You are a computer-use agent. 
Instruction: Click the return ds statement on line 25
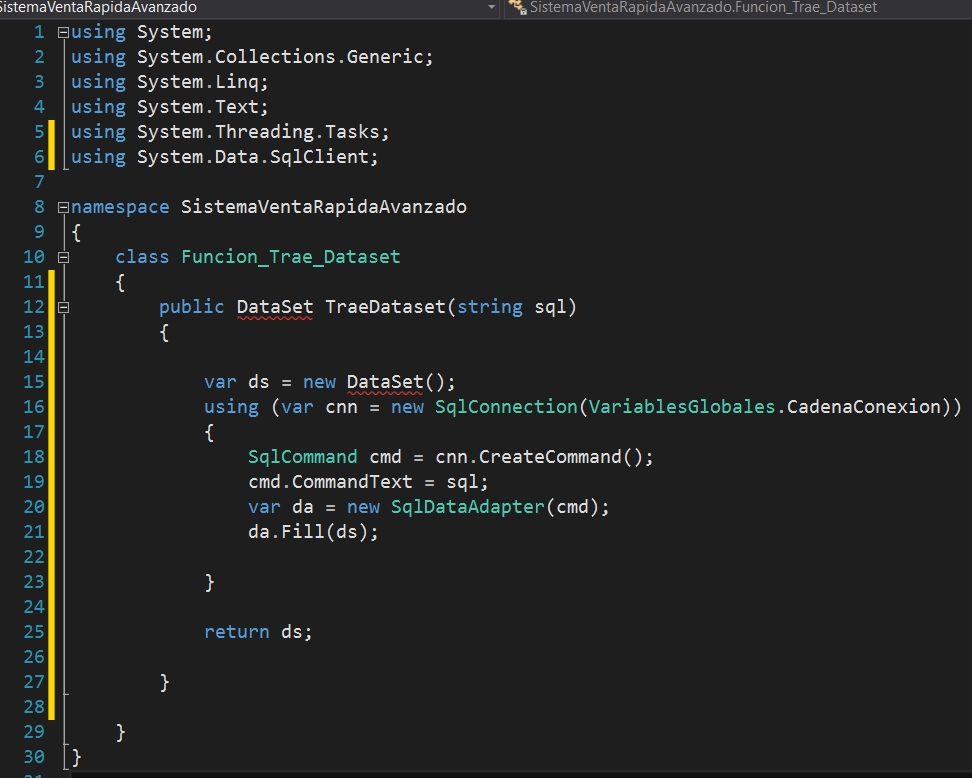(x=256, y=631)
